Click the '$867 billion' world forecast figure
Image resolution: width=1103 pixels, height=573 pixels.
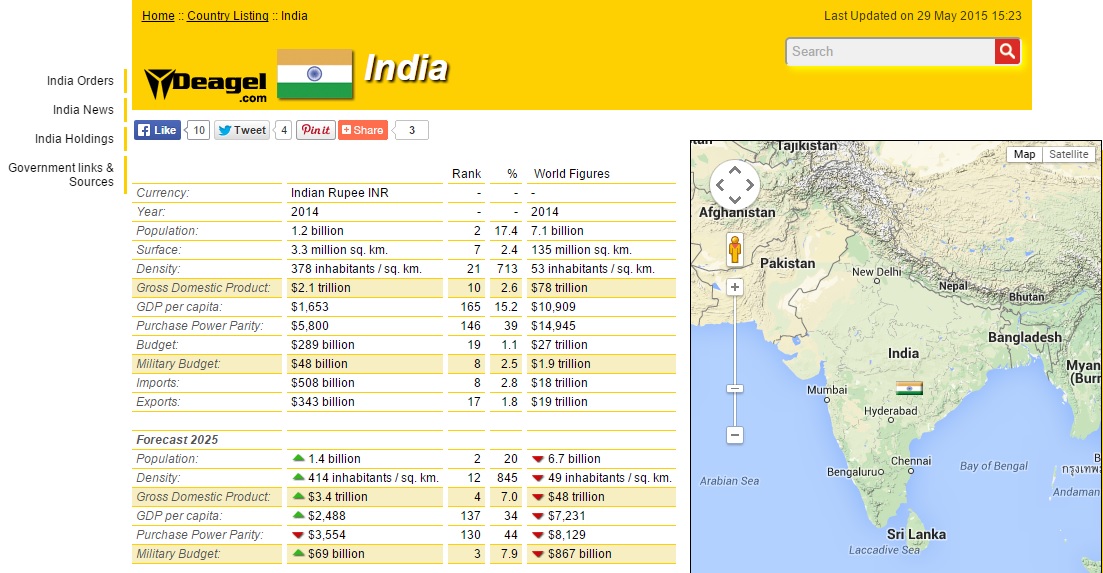click(x=580, y=553)
